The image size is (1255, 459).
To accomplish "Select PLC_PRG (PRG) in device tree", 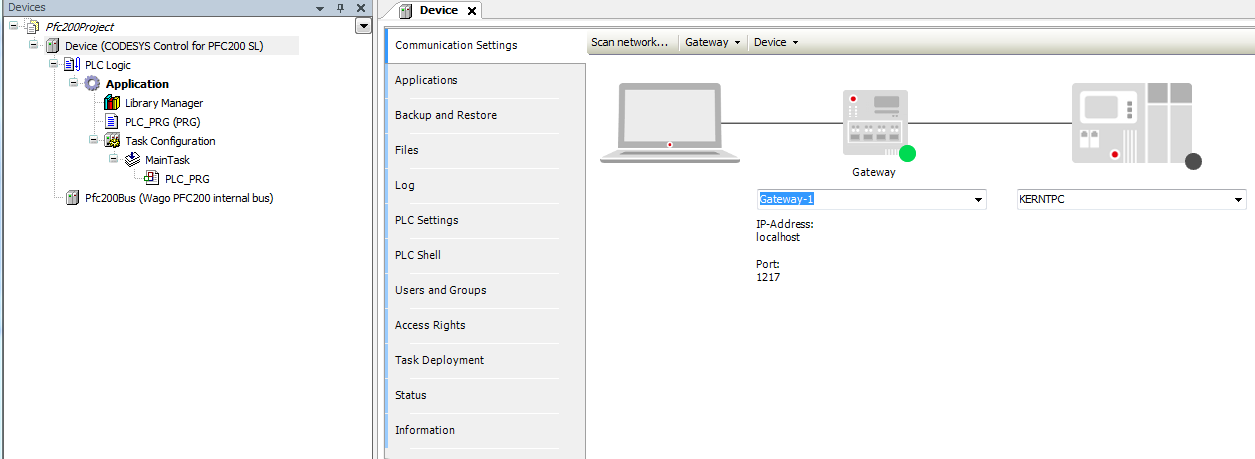I will (x=162, y=122).
